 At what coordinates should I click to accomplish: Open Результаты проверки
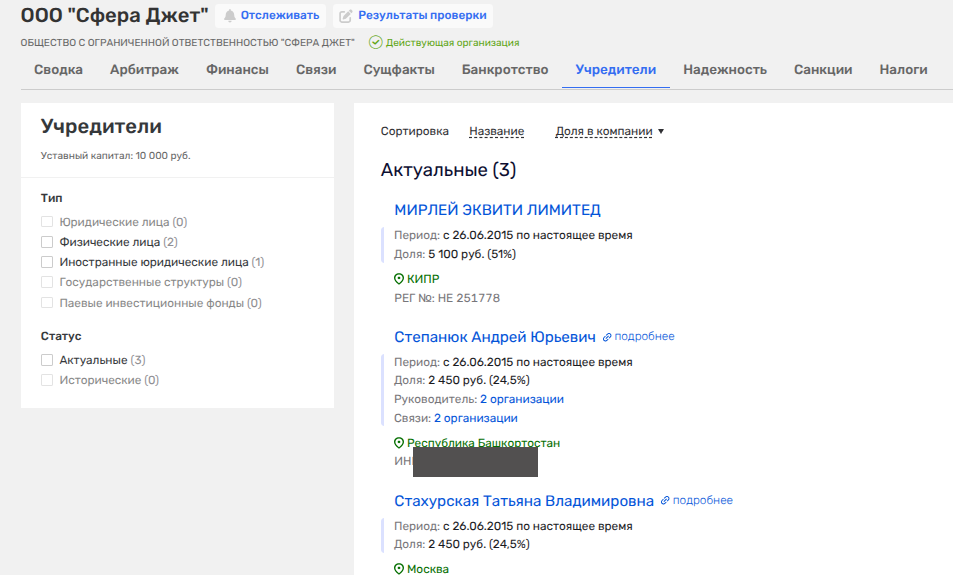tap(413, 16)
